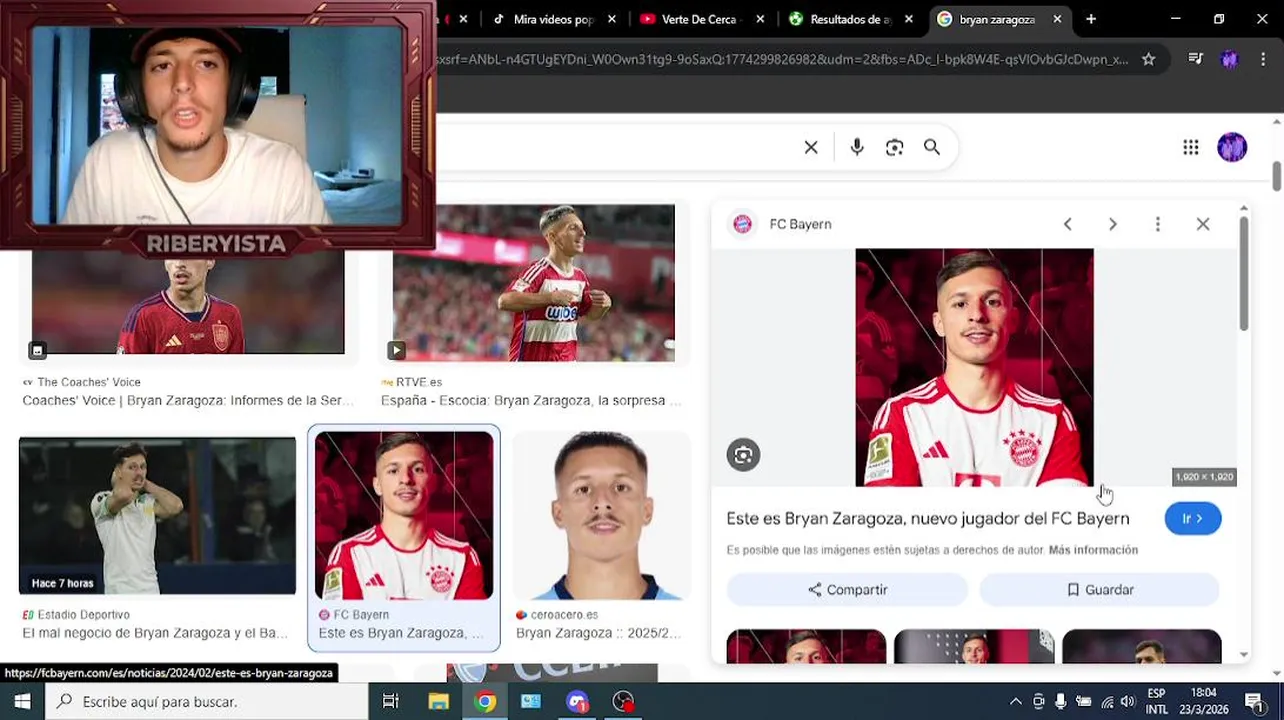Open Coaches' Voice Spain jersey image
Screen dimensions: 1284x720
point(188,302)
